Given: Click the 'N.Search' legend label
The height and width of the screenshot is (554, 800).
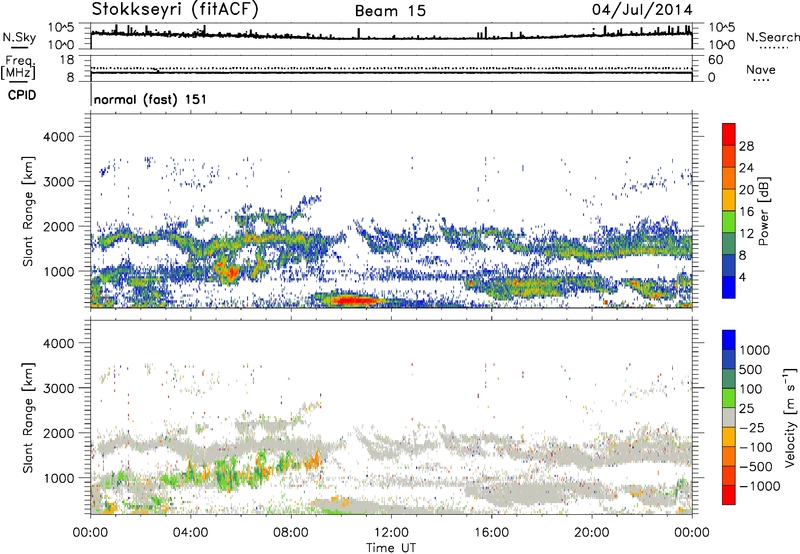Looking at the screenshot, I should [x=772, y=37].
